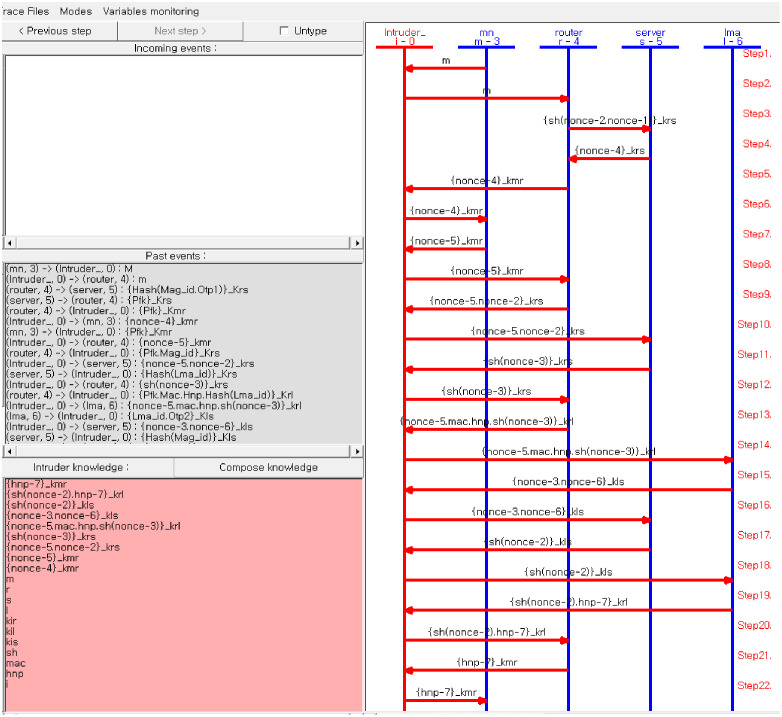Click the Step22 label in the diagram
This screenshot has width=782, height=717.
click(754, 685)
